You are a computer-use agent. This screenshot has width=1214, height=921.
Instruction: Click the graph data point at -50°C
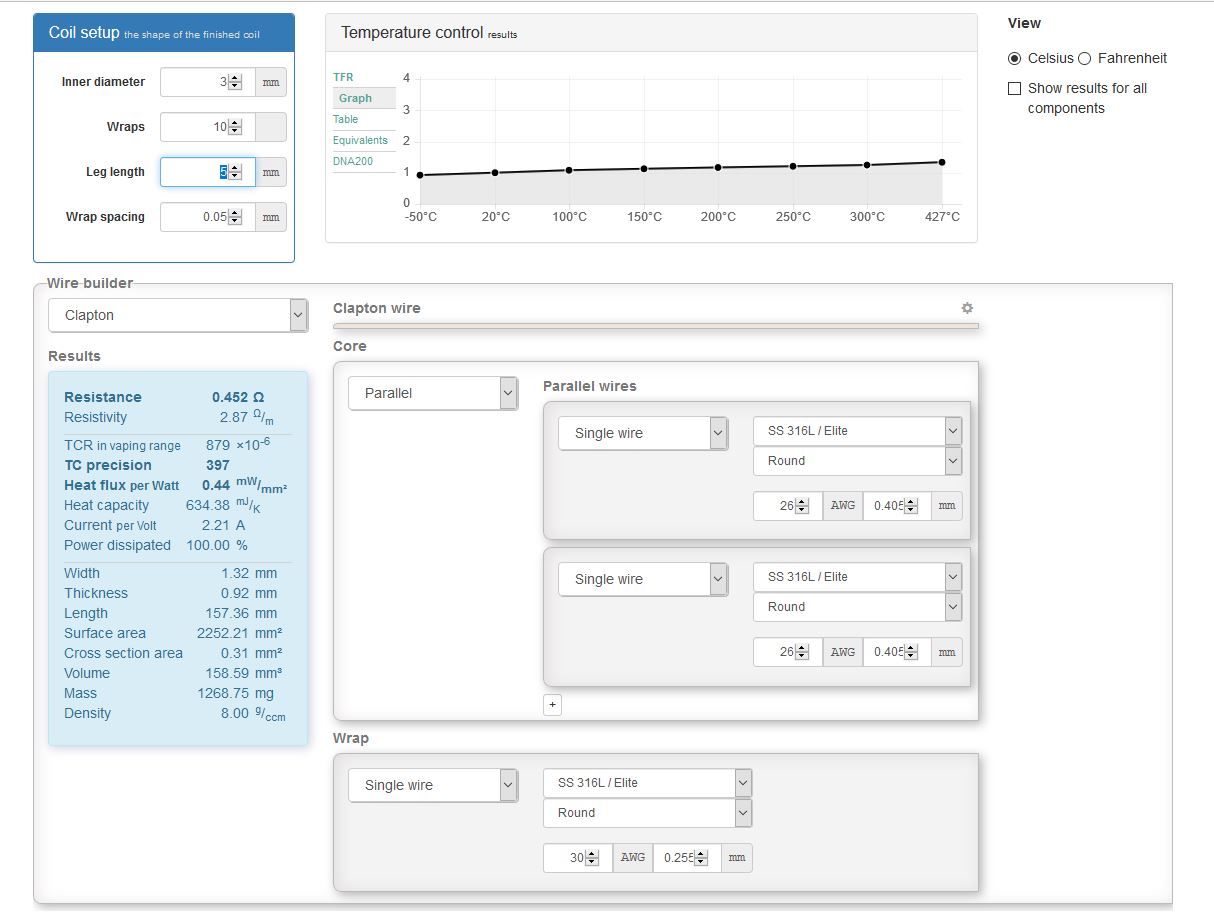[420, 175]
